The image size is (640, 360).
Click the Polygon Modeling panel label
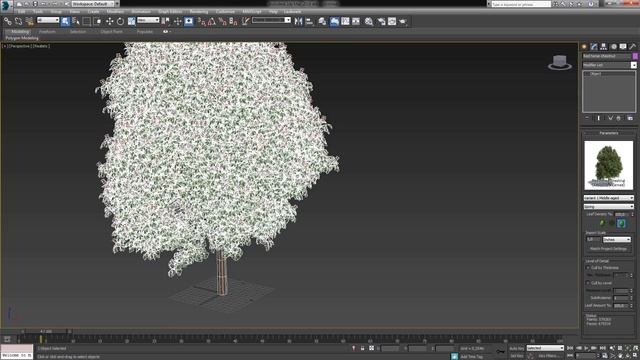click(x=22, y=38)
